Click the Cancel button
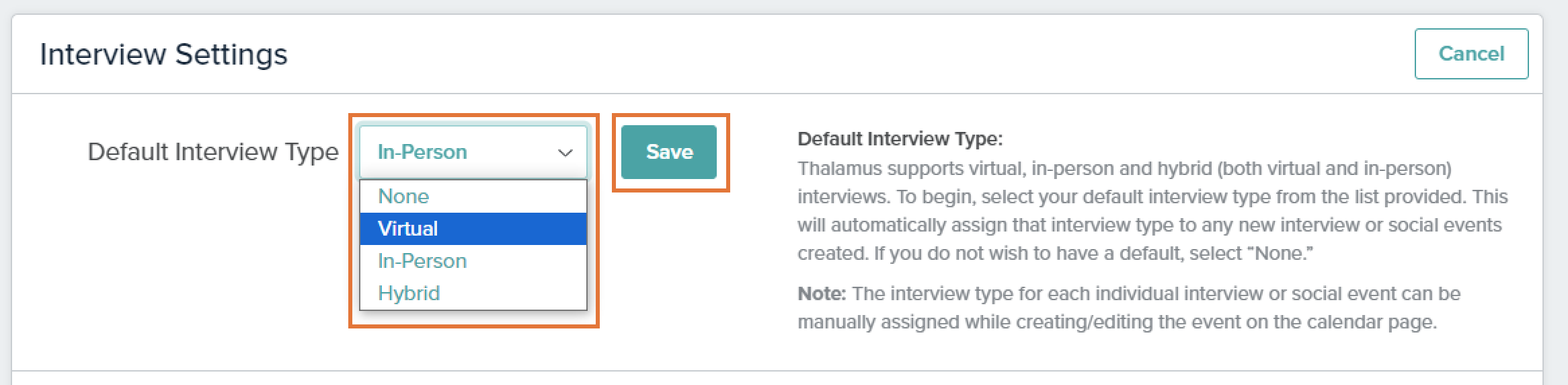Screen dimensions: 1568x385 (x=1471, y=54)
